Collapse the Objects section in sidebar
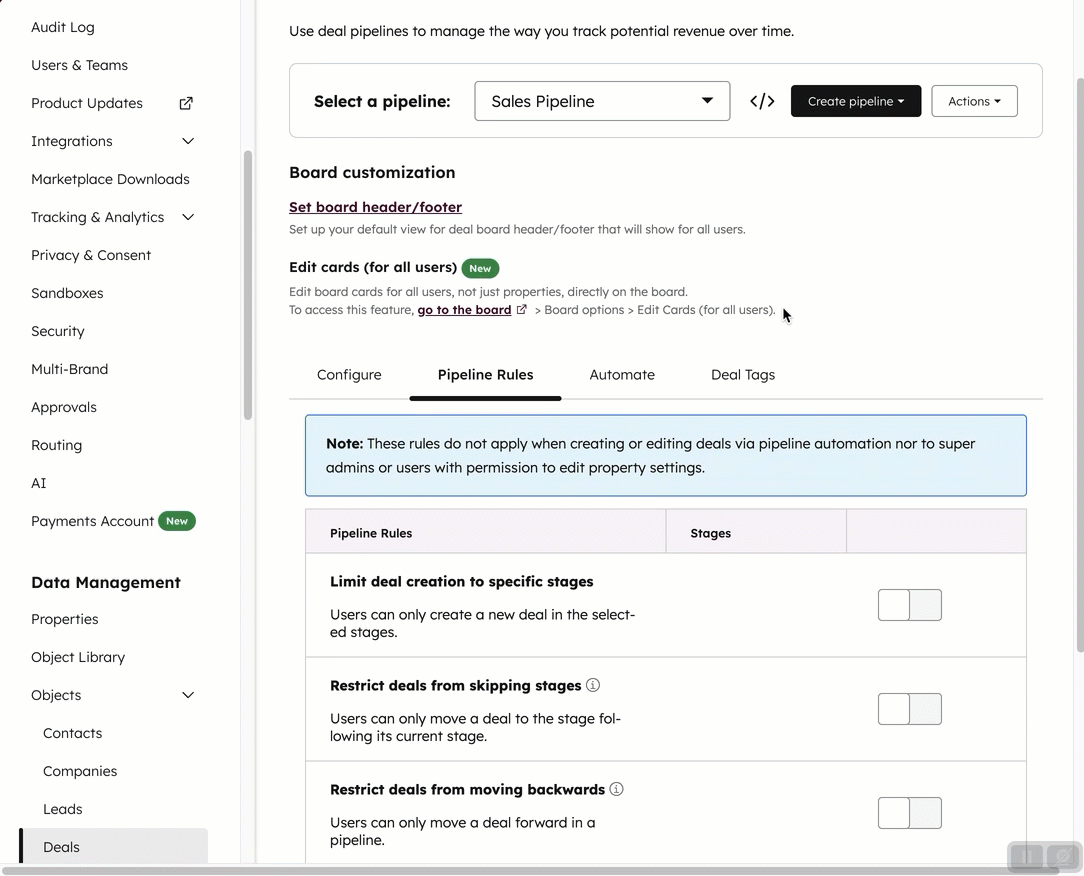1084x876 pixels. 187,694
